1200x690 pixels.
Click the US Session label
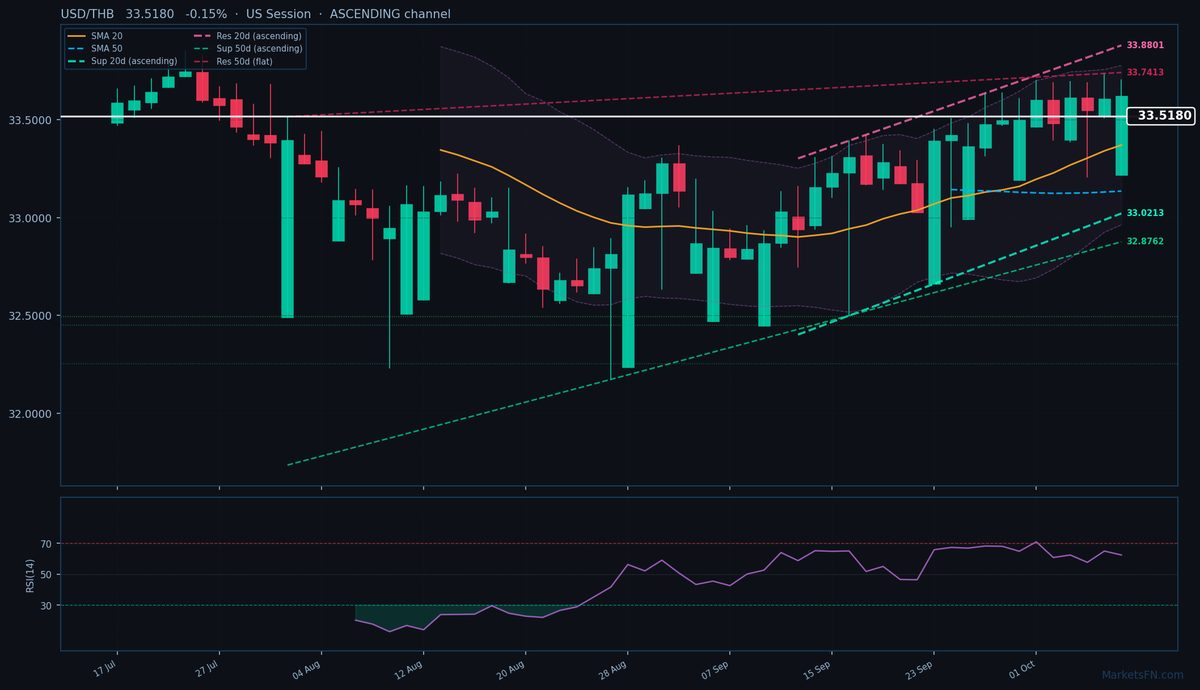[276, 14]
